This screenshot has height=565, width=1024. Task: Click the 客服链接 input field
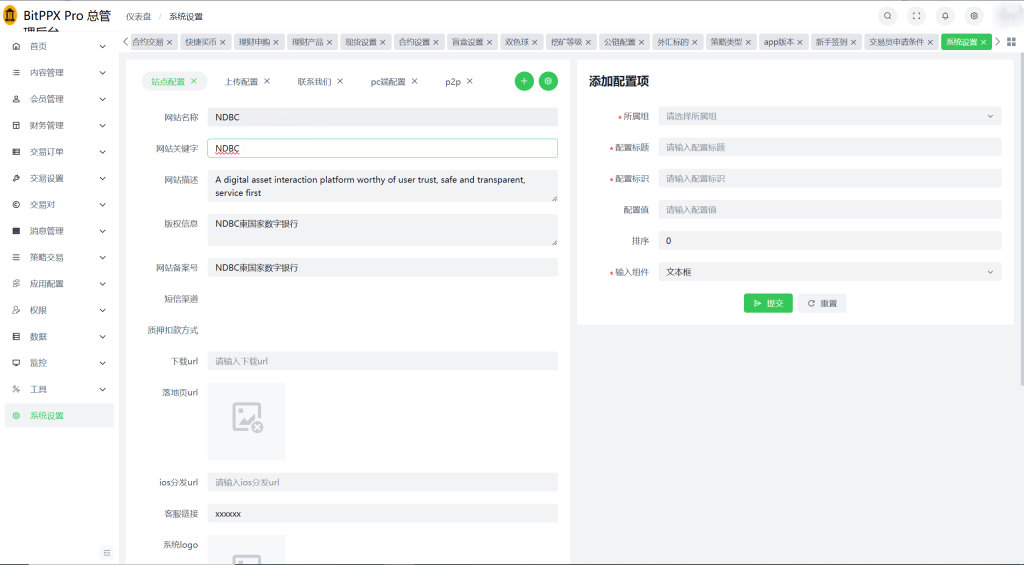(383, 513)
